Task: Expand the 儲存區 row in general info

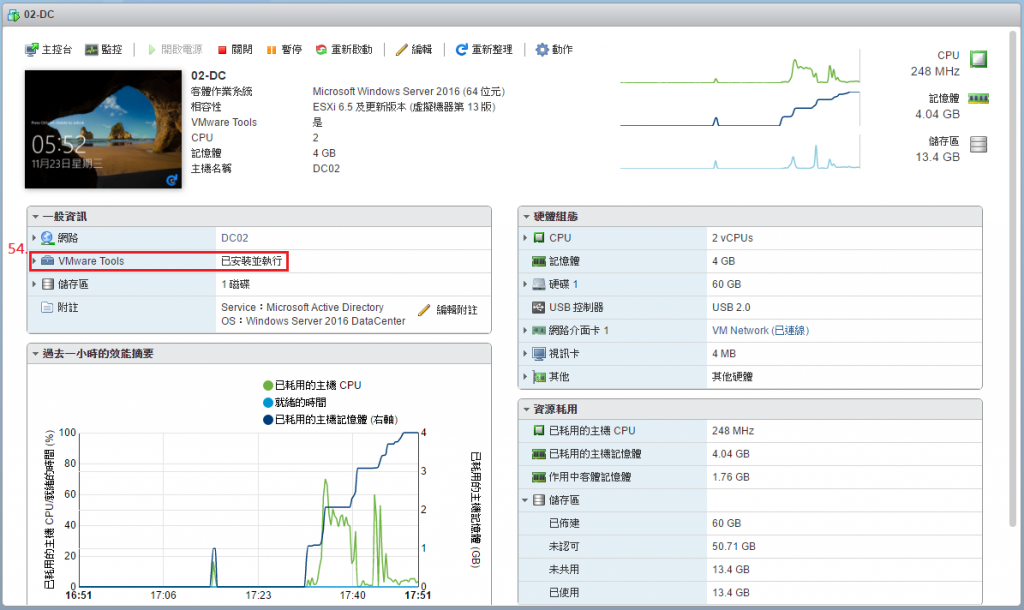Action: coord(34,284)
